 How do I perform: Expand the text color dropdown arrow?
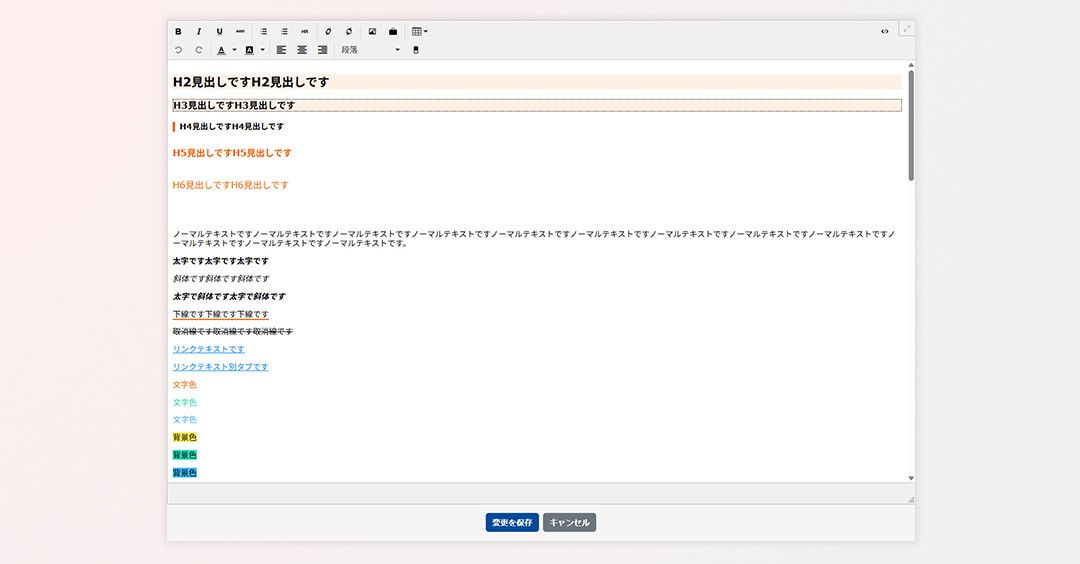234,50
